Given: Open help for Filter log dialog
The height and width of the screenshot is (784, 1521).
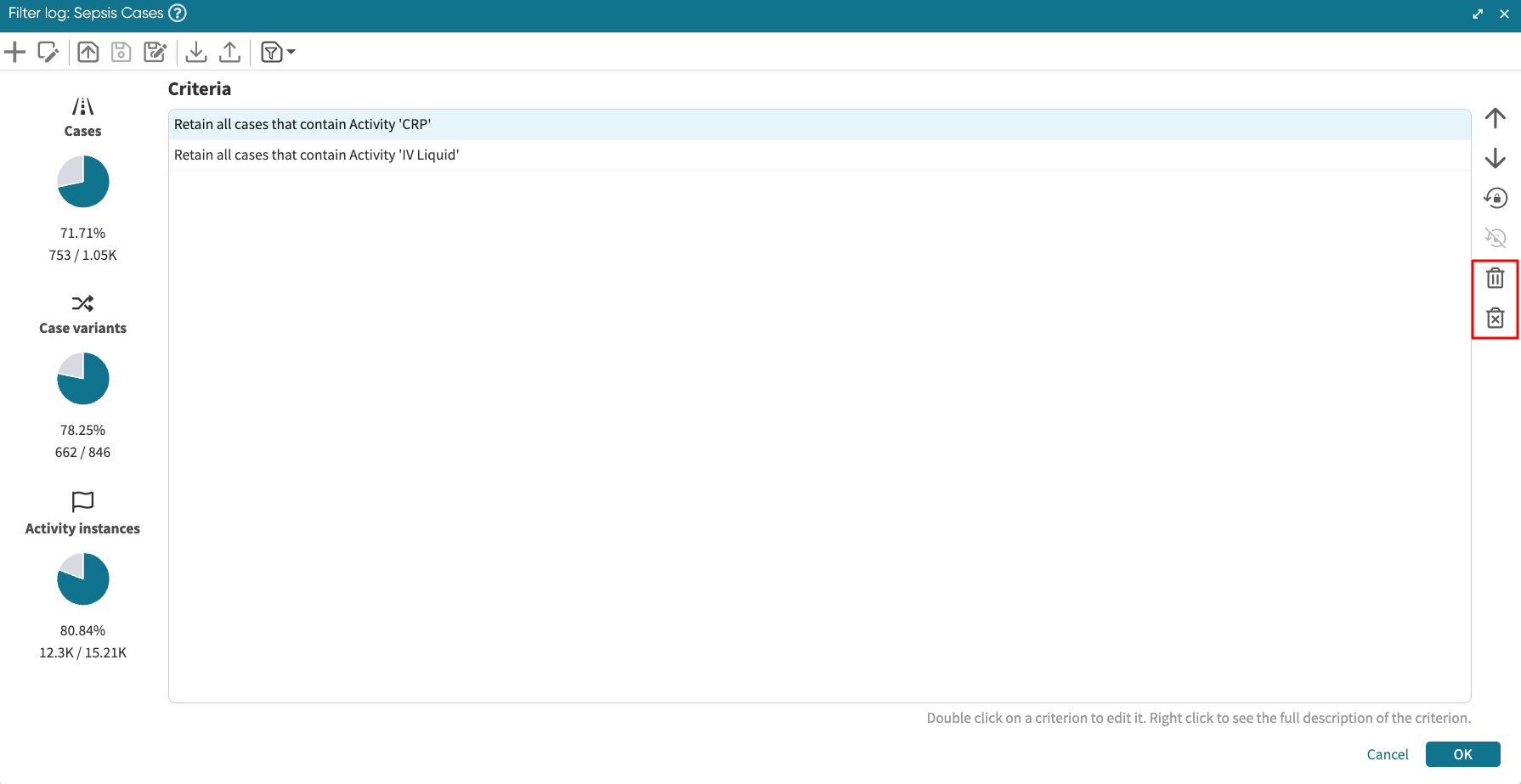Looking at the screenshot, I should [178, 14].
